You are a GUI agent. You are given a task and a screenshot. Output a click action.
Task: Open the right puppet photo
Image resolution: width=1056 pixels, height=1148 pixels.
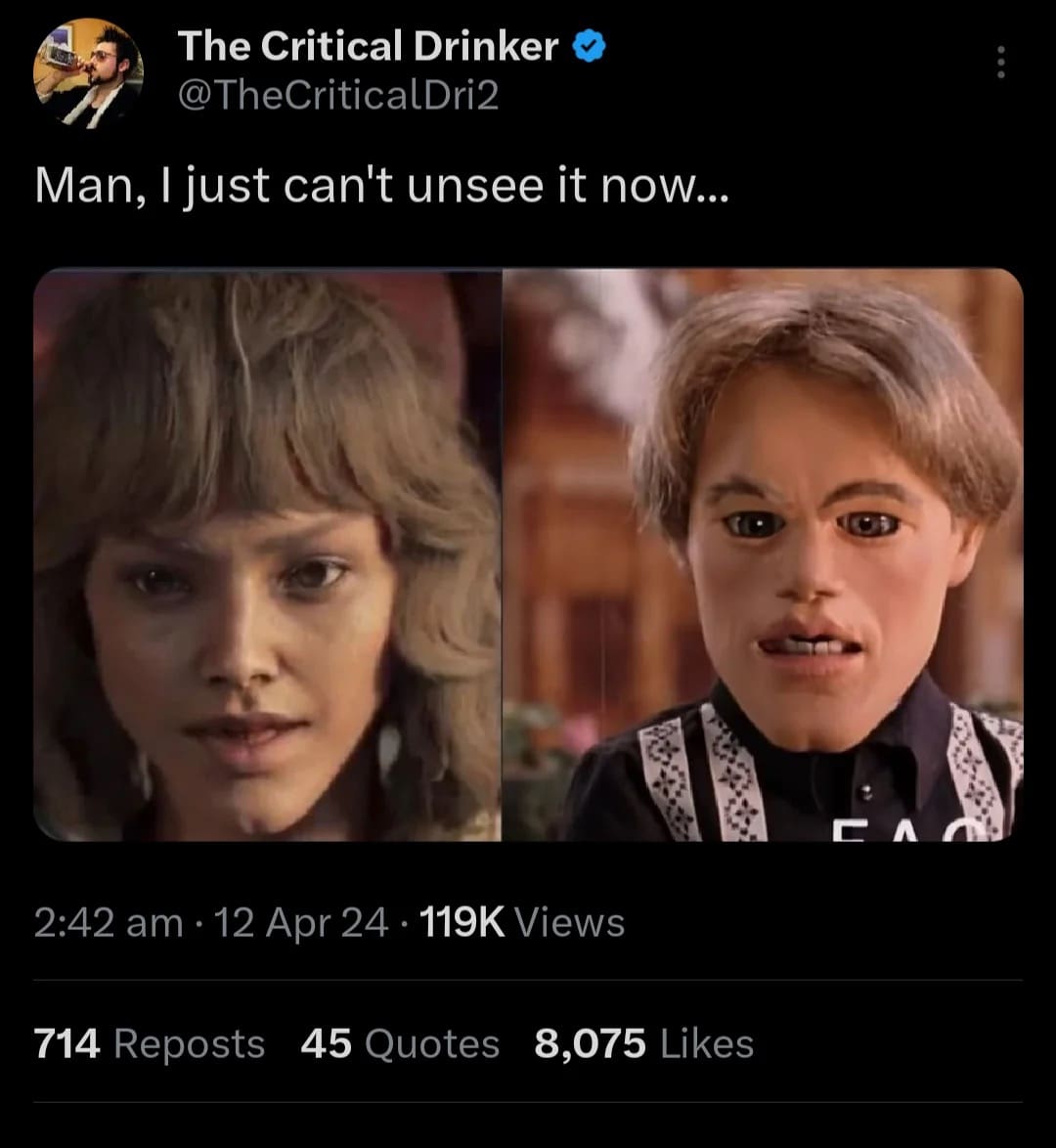pos(763,554)
